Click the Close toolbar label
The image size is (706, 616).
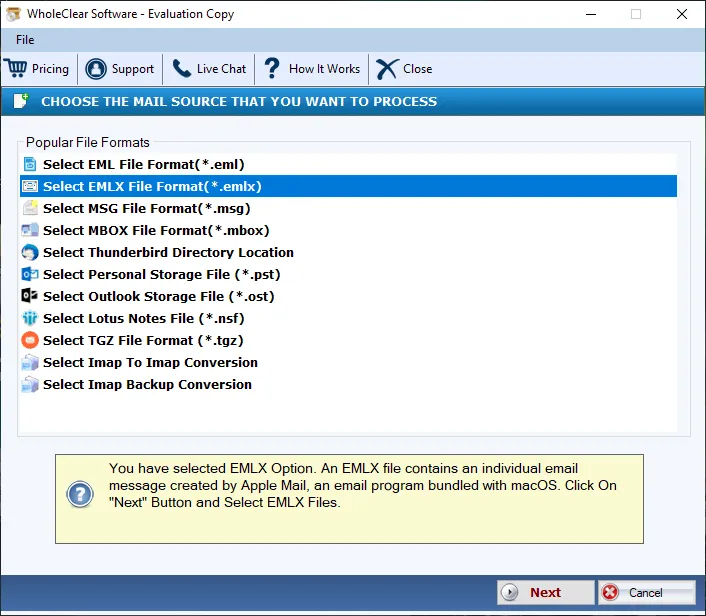coord(417,69)
